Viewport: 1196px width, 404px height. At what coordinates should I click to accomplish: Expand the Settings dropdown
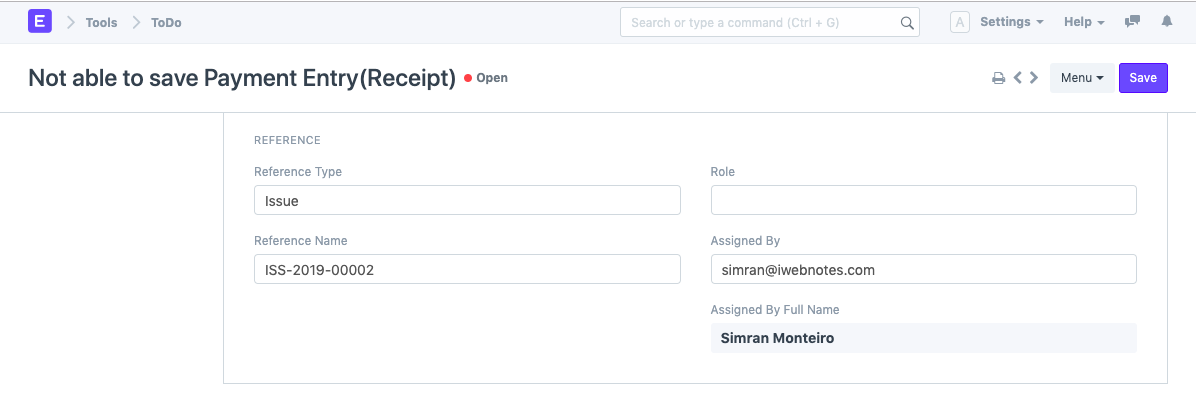click(1011, 22)
